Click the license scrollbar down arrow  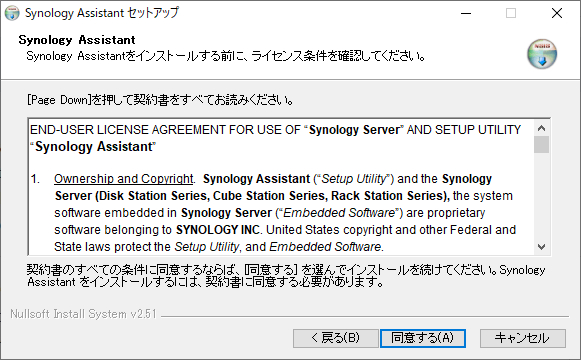tap(541, 247)
